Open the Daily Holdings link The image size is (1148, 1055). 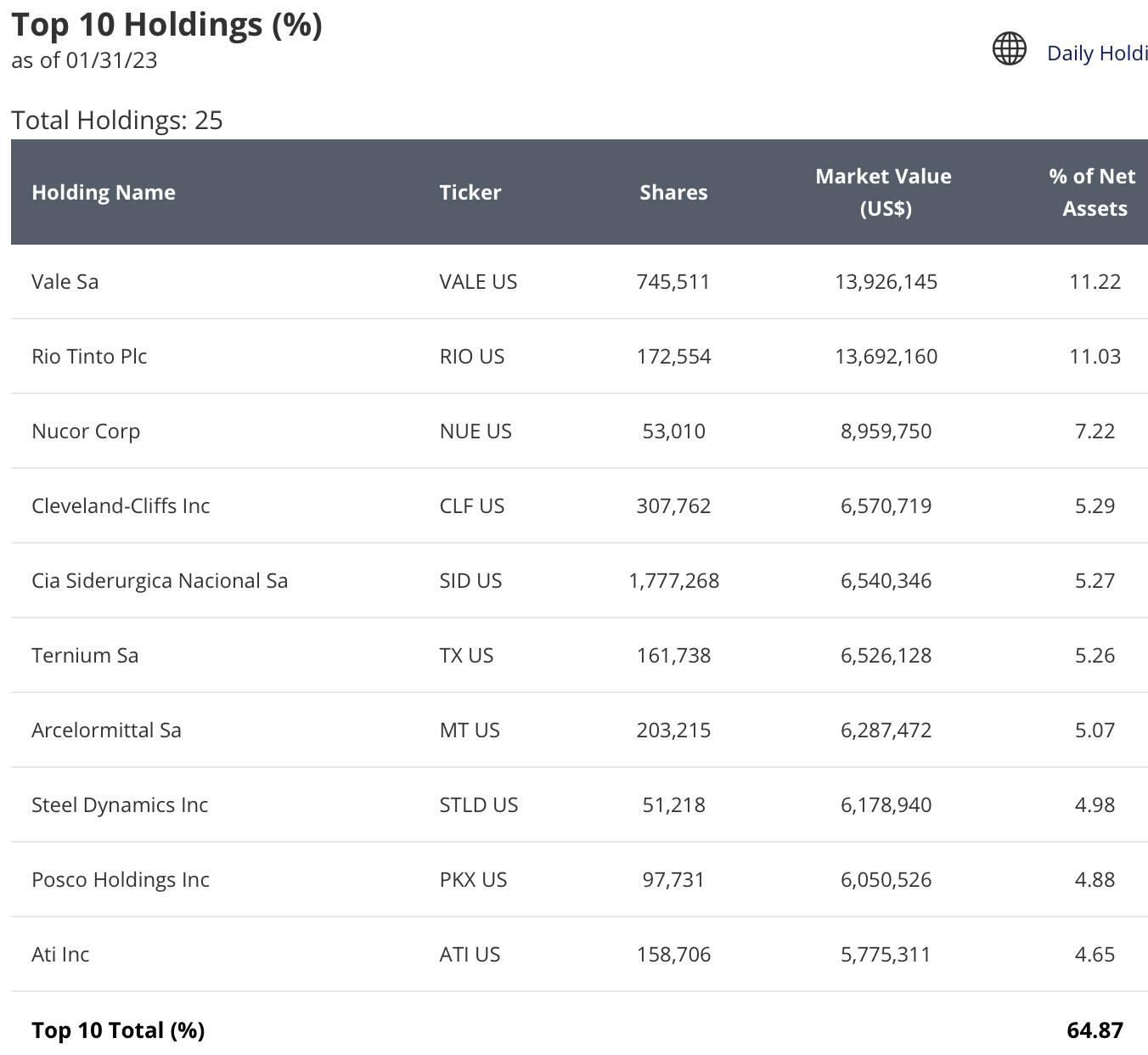click(1097, 53)
